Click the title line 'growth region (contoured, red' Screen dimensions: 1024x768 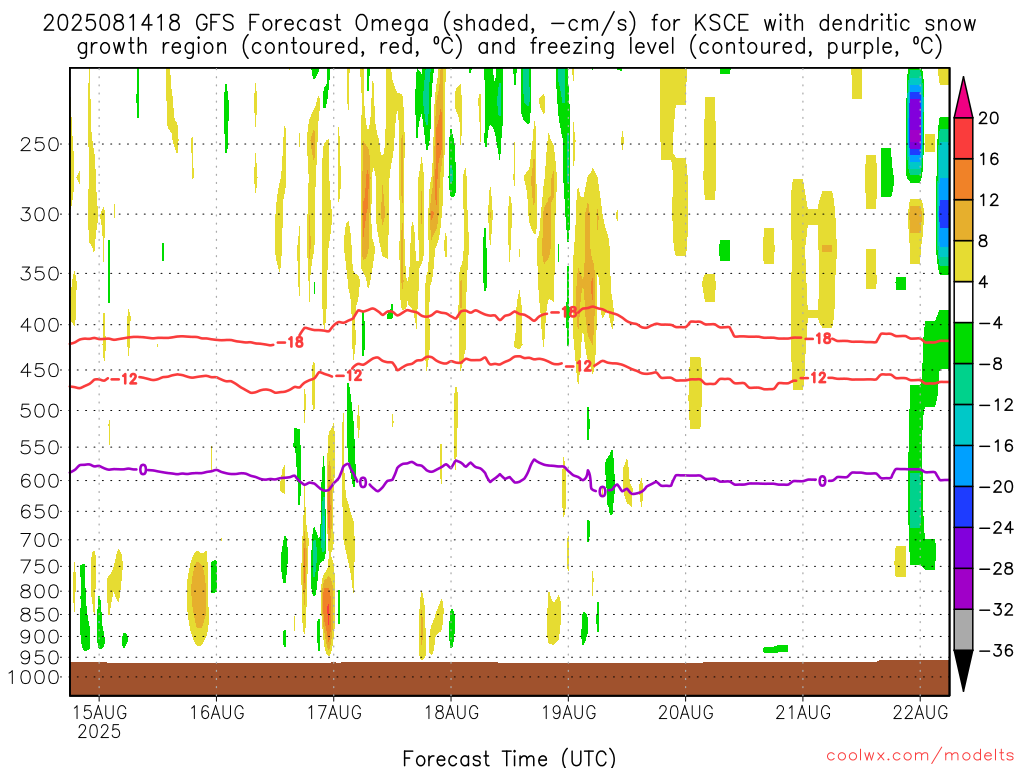509,47
